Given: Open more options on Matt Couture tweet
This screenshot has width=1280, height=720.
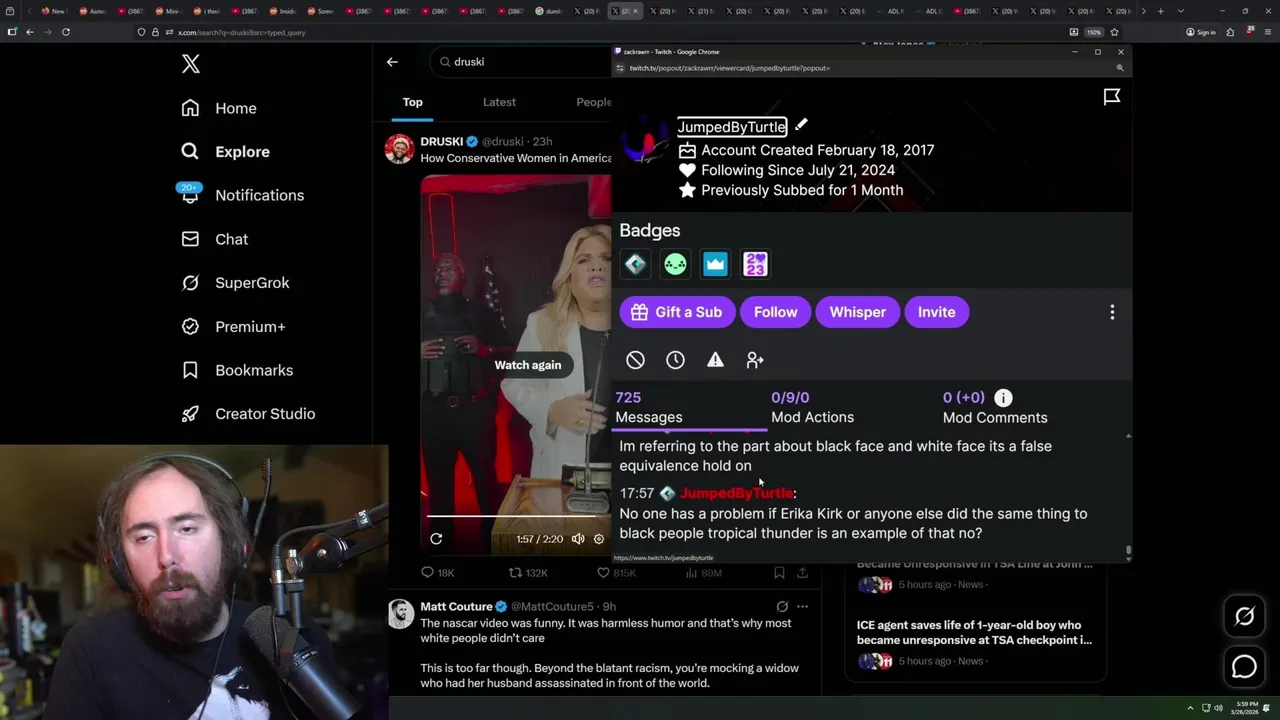Looking at the screenshot, I should click(x=802, y=606).
